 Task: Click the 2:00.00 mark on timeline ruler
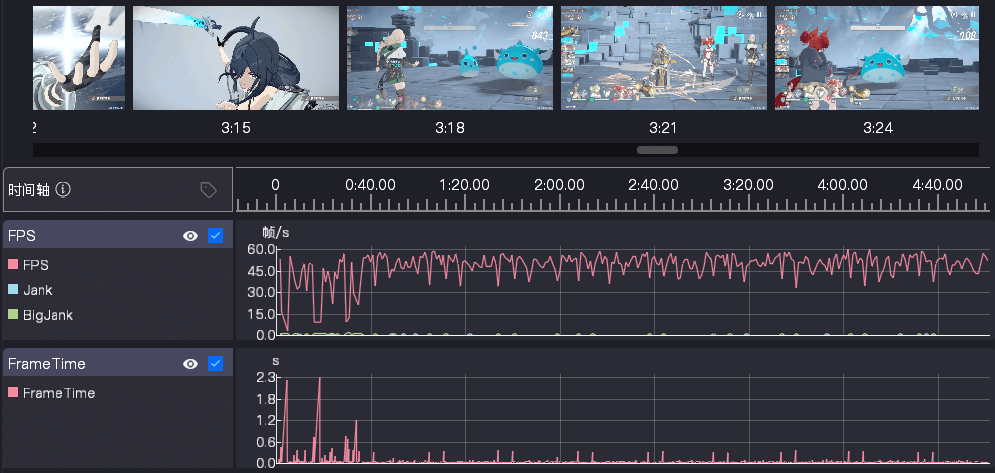point(559,186)
